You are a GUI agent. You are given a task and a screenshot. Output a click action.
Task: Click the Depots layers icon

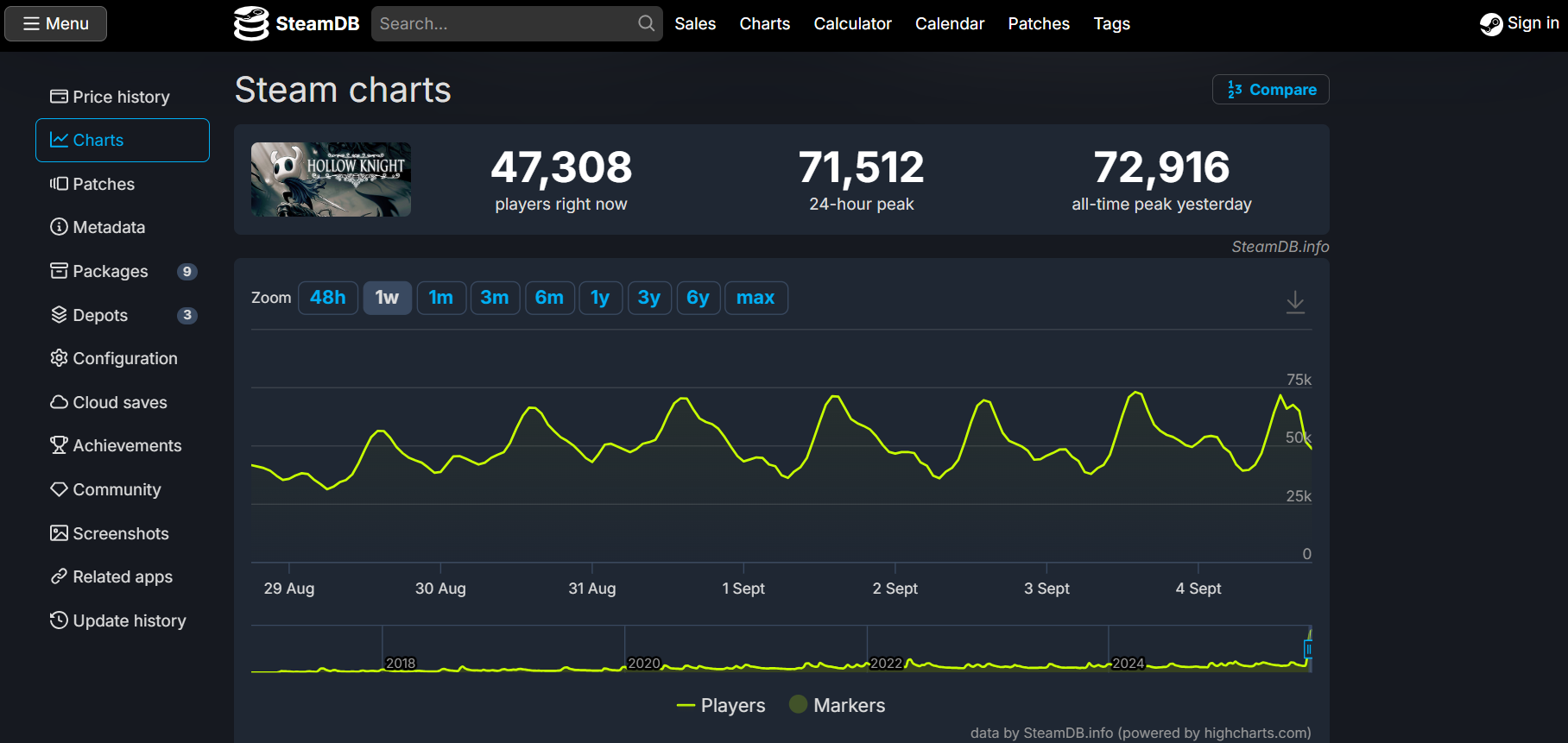(59, 315)
